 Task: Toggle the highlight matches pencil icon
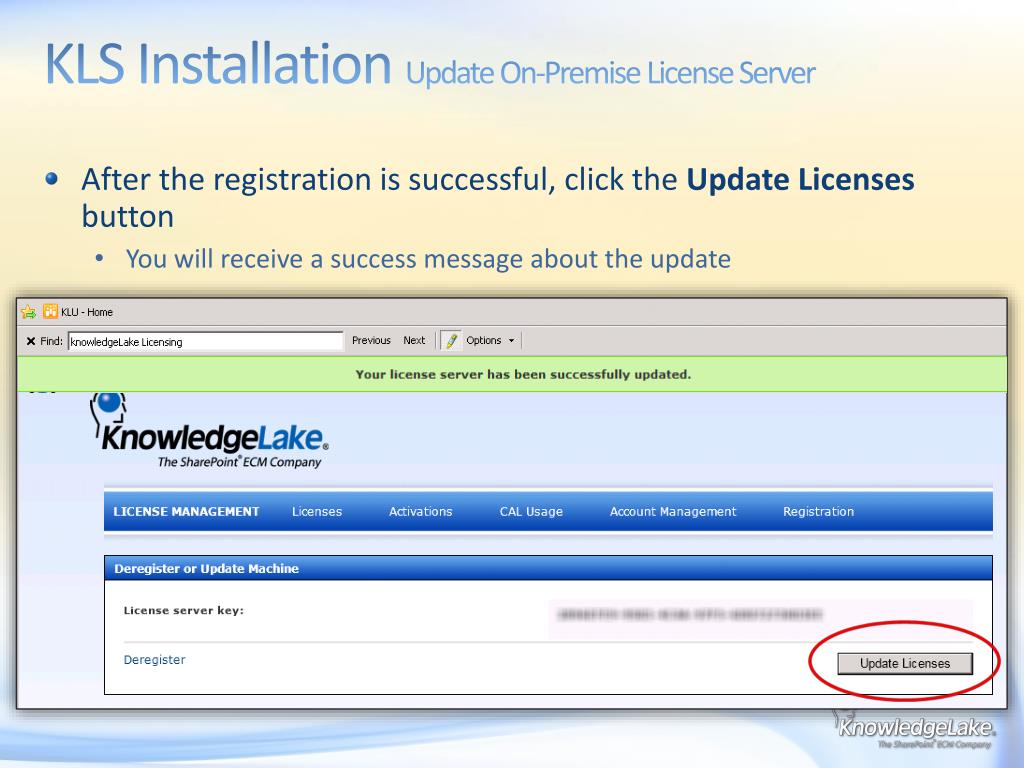click(451, 340)
